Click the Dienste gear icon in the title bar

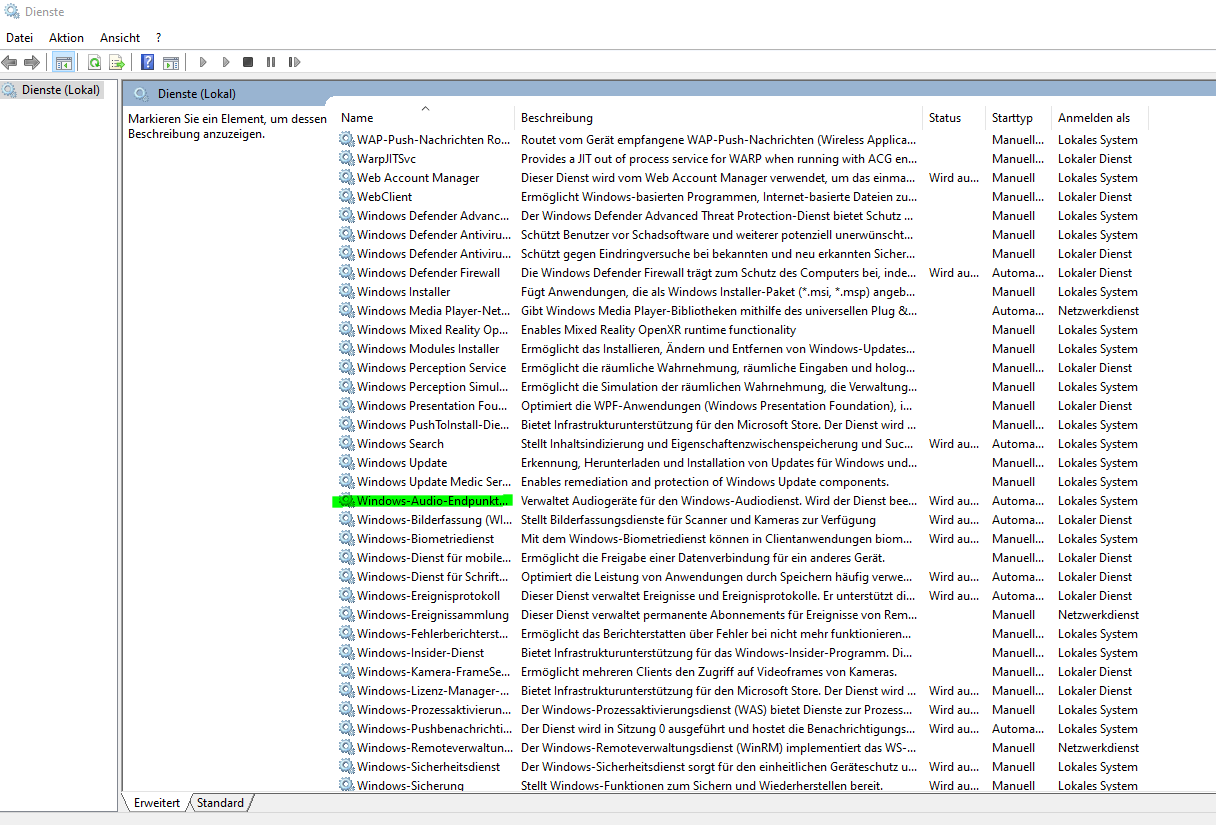click(11, 12)
